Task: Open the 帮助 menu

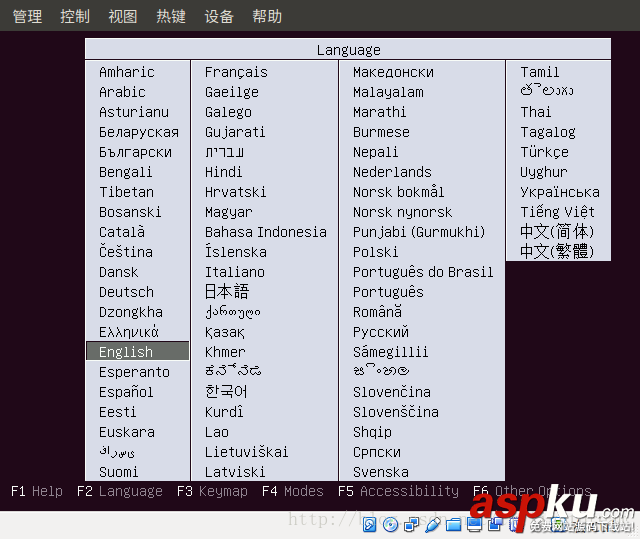Action: point(267,16)
